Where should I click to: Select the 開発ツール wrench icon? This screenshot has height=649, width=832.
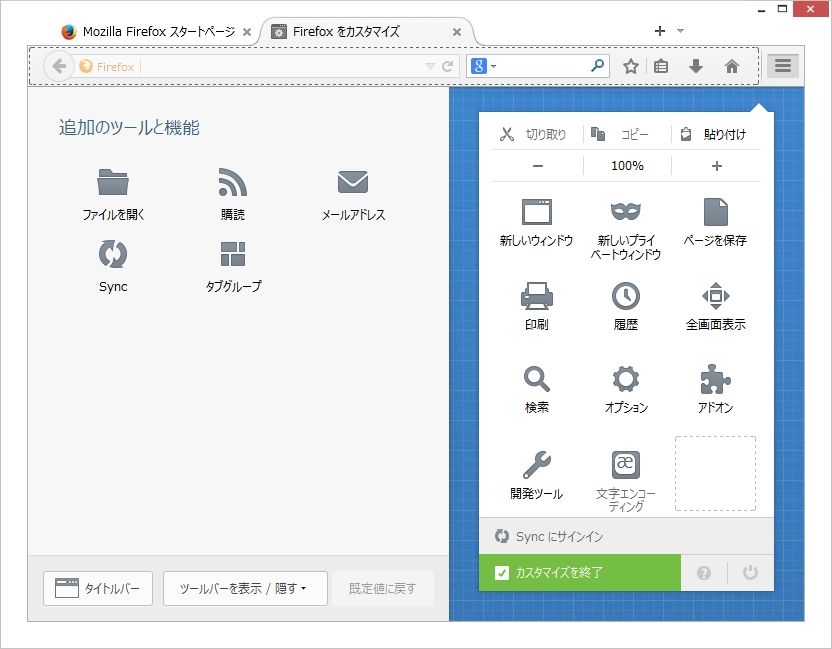click(x=536, y=464)
